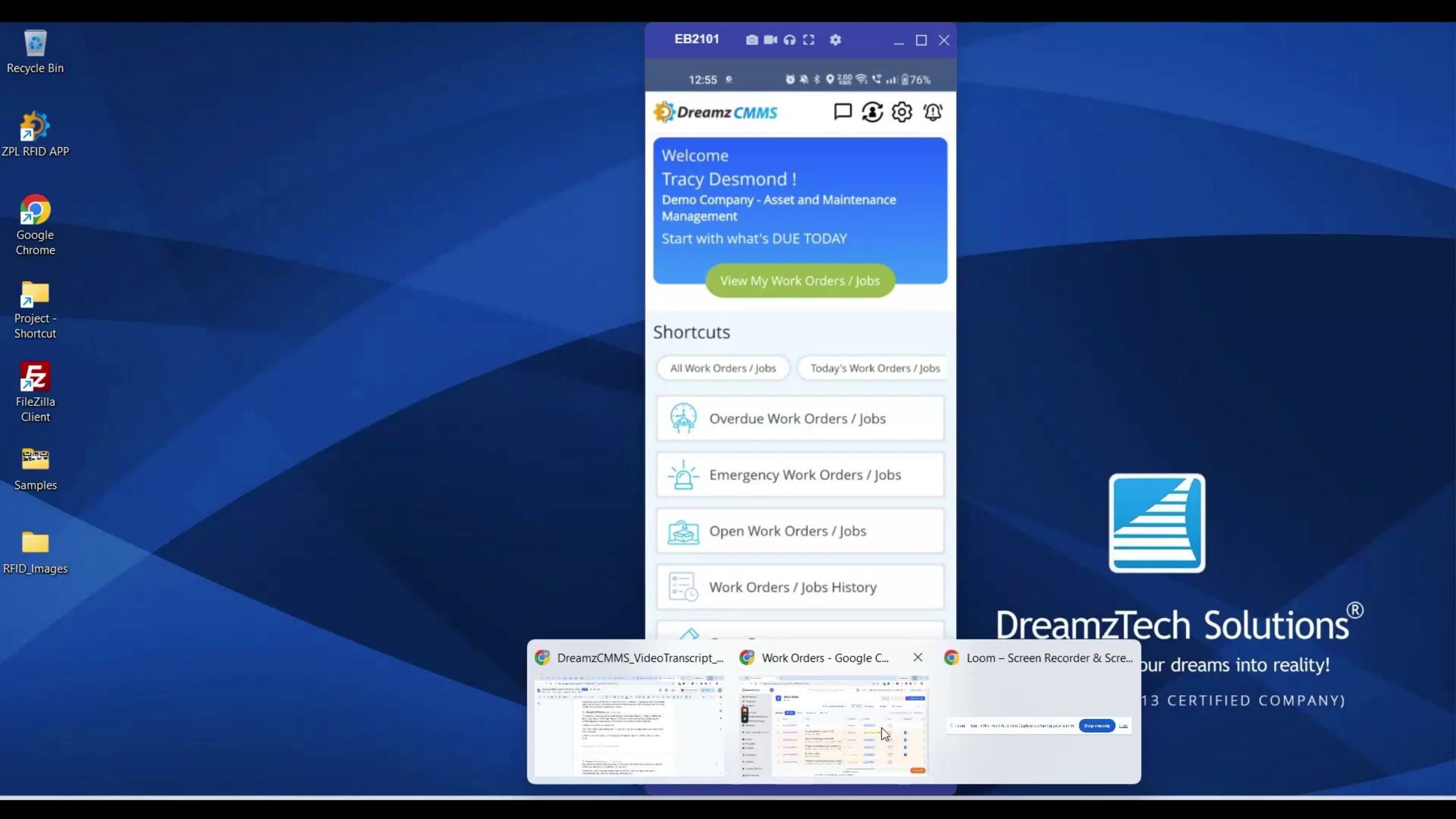1456x819 pixels.
Task: Open Overdue Work Orders / Jobs
Action: 800,419
